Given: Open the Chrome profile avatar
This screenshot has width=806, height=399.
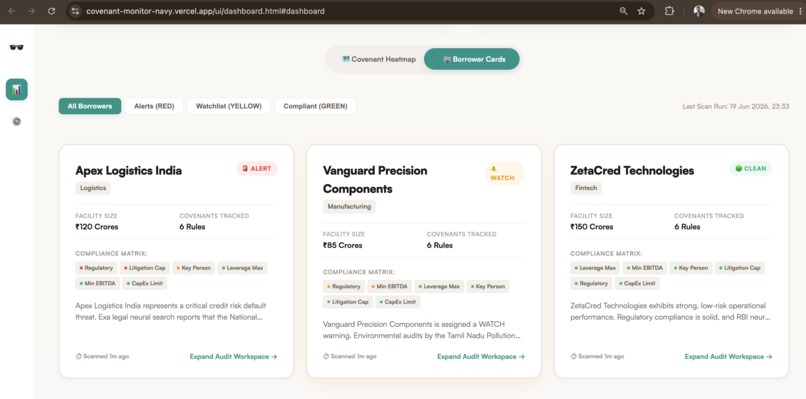Looking at the screenshot, I should click(x=699, y=11).
